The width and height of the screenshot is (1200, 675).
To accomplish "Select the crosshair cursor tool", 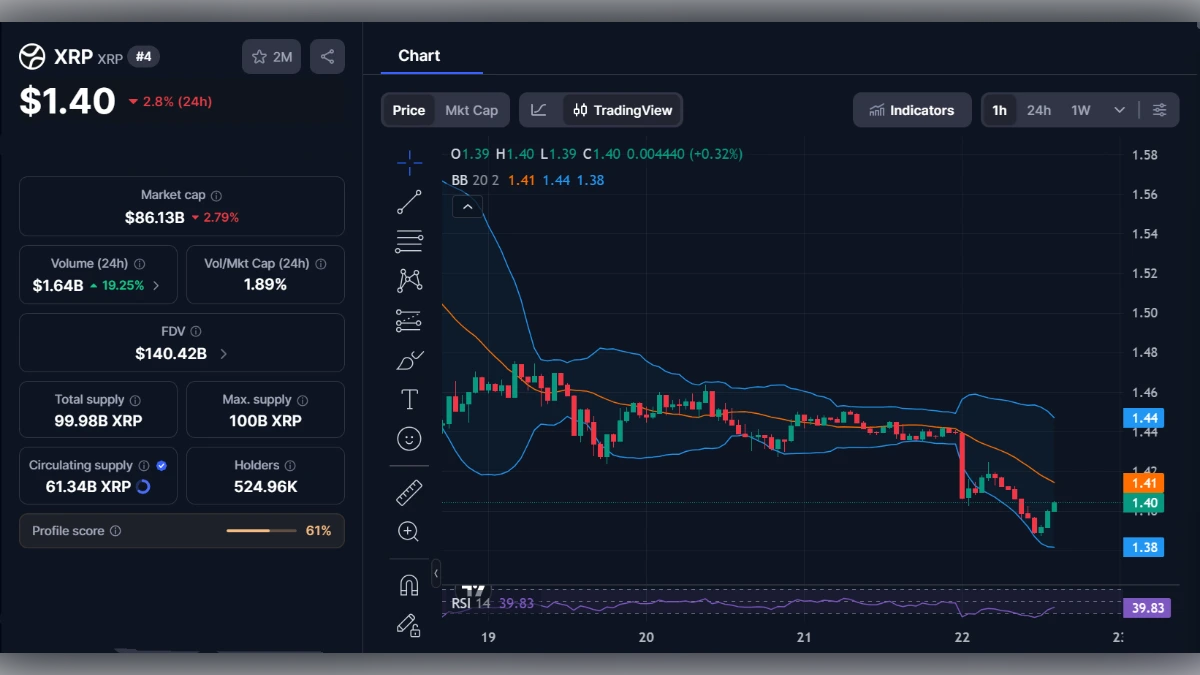I will tap(409, 162).
